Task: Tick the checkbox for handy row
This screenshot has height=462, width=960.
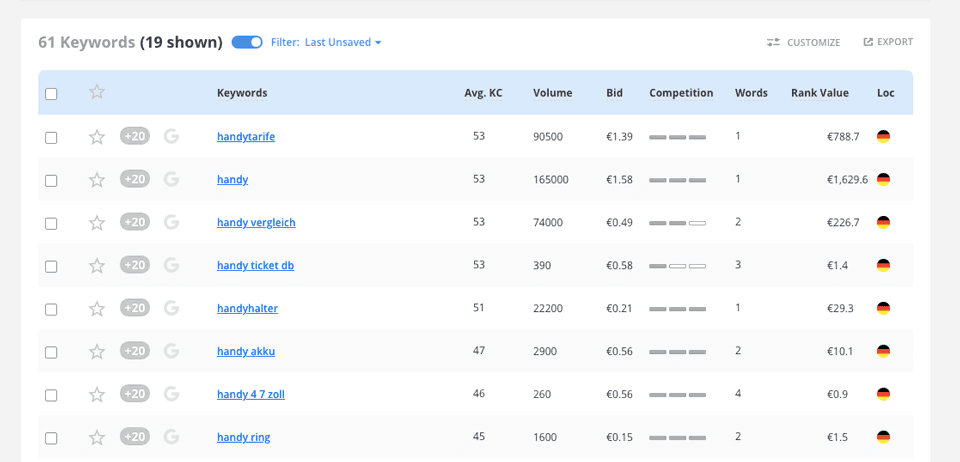Action: [x=51, y=181]
